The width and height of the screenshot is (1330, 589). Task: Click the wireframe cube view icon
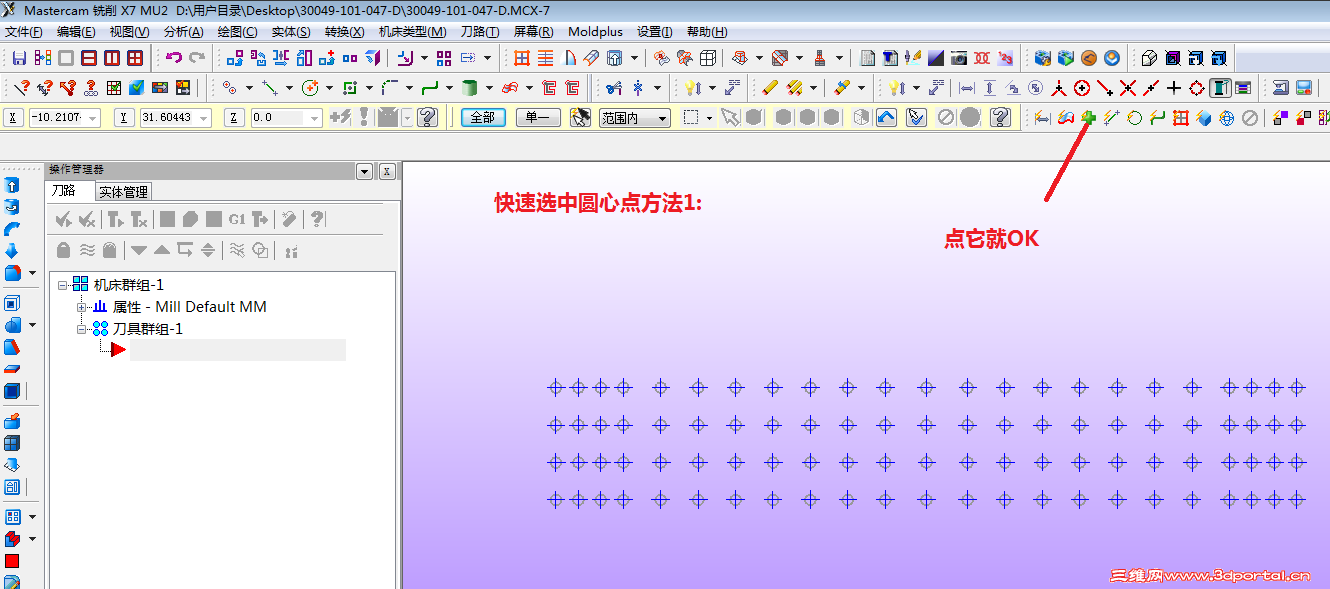pos(708,58)
